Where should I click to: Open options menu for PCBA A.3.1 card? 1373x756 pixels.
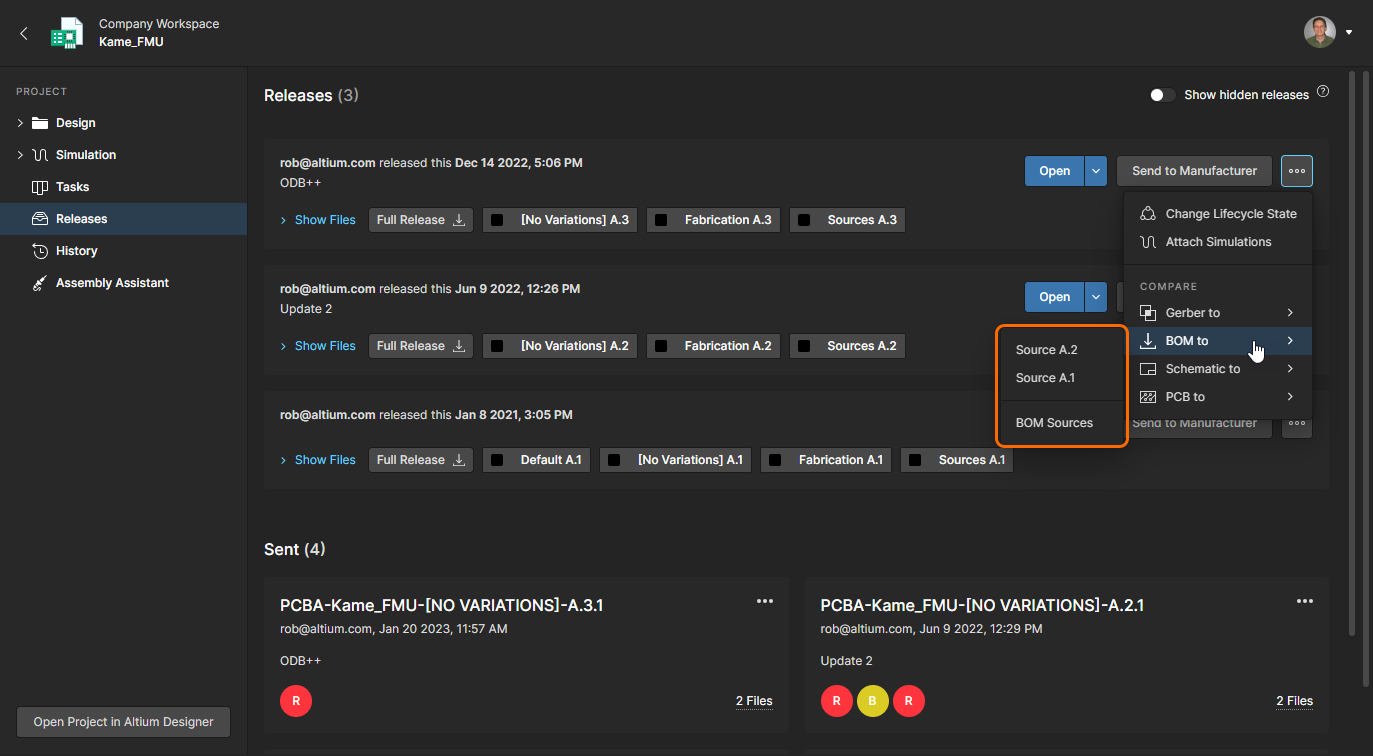coord(765,601)
